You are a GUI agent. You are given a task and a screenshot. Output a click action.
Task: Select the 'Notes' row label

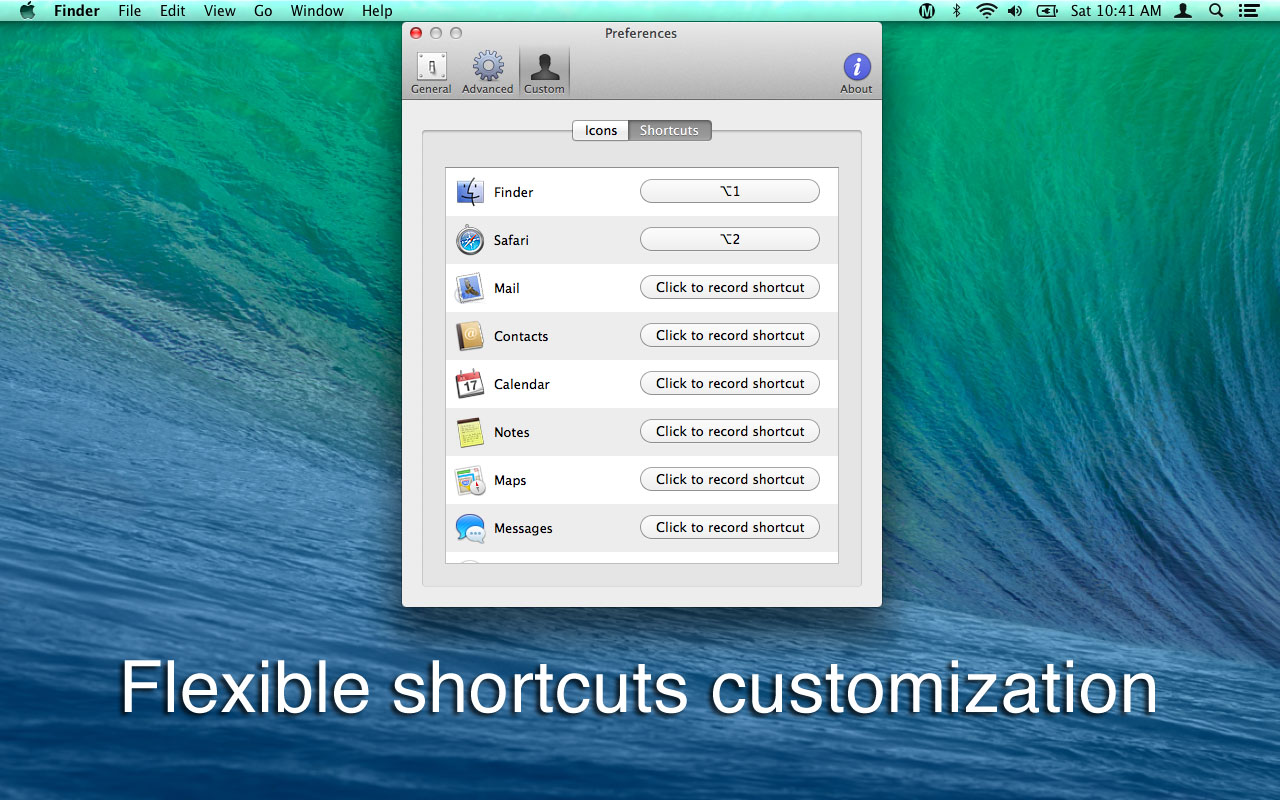pyautogui.click(x=512, y=432)
